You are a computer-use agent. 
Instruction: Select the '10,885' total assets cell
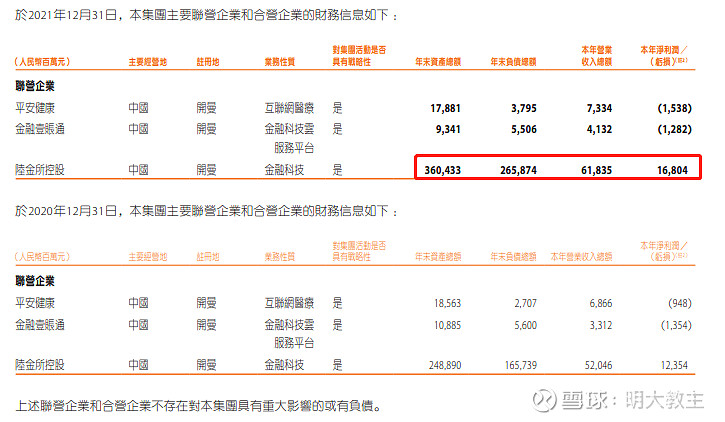[x=447, y=325]
